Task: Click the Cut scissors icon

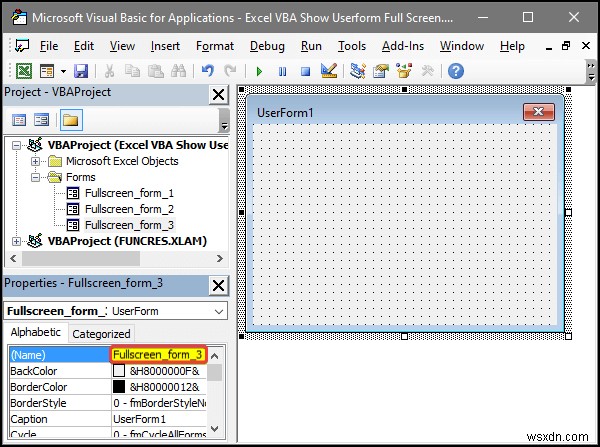Action: click(109, 71)
